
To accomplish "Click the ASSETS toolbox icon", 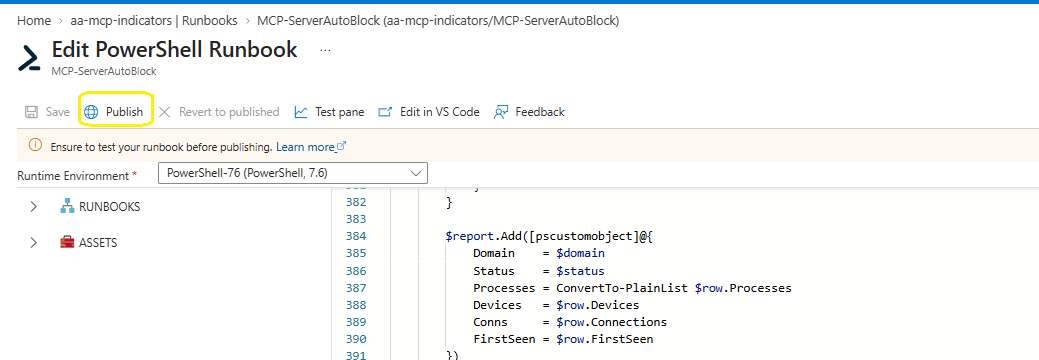I will click(x=68, y=243).
